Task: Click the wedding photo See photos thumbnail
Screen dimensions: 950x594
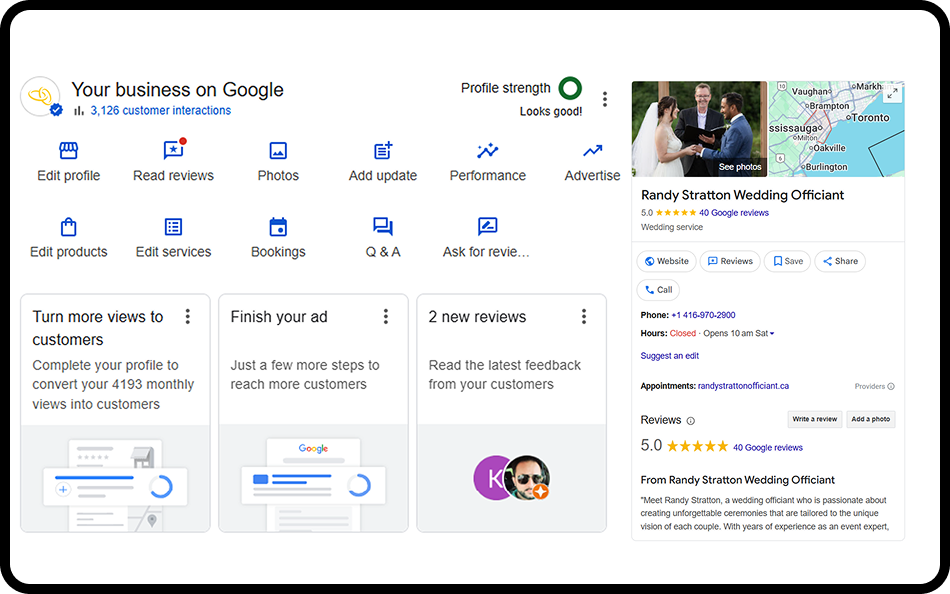Action: click(699, 129)
